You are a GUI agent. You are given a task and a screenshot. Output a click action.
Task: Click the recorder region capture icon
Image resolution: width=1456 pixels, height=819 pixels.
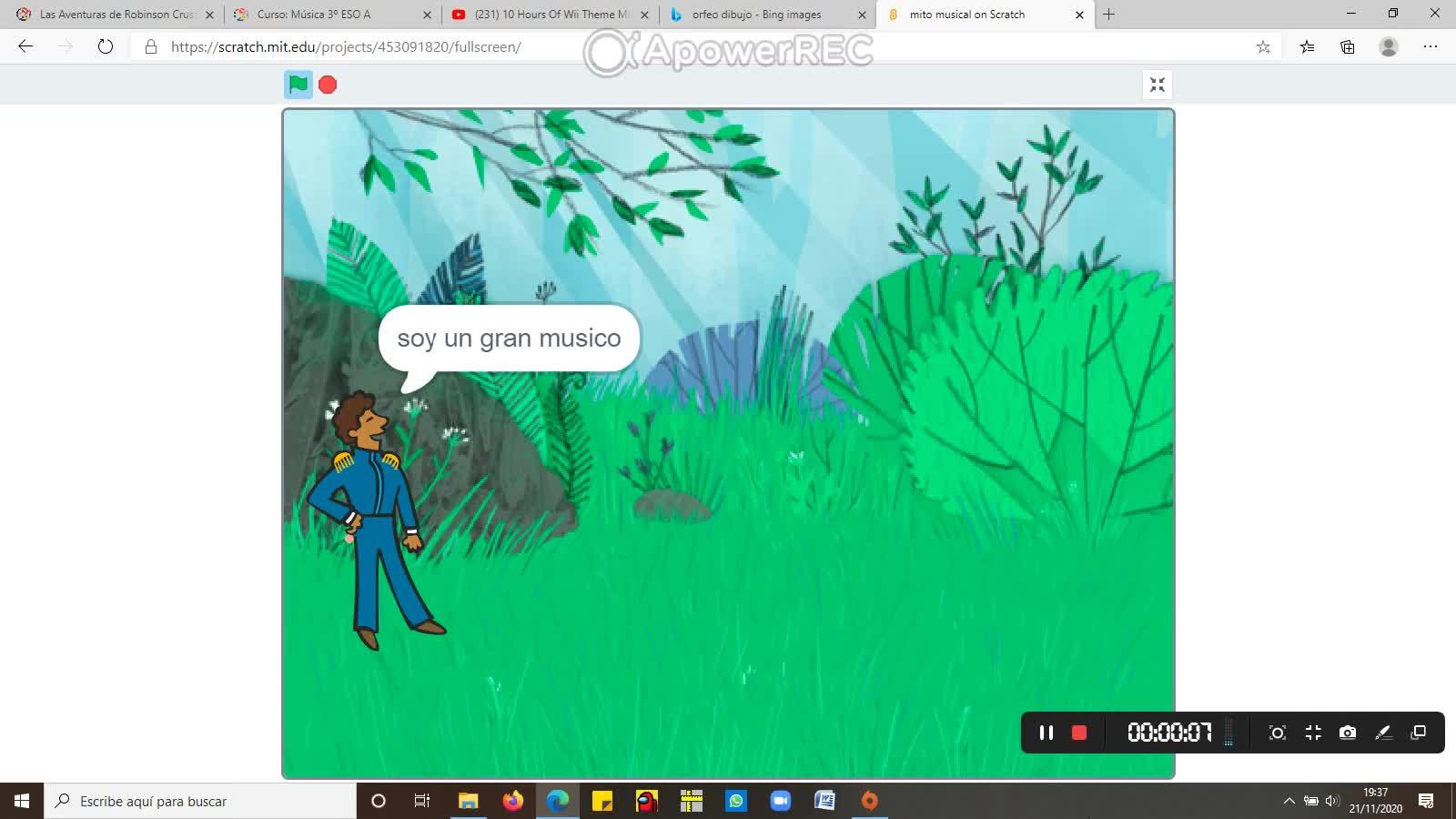point(1278,733)
